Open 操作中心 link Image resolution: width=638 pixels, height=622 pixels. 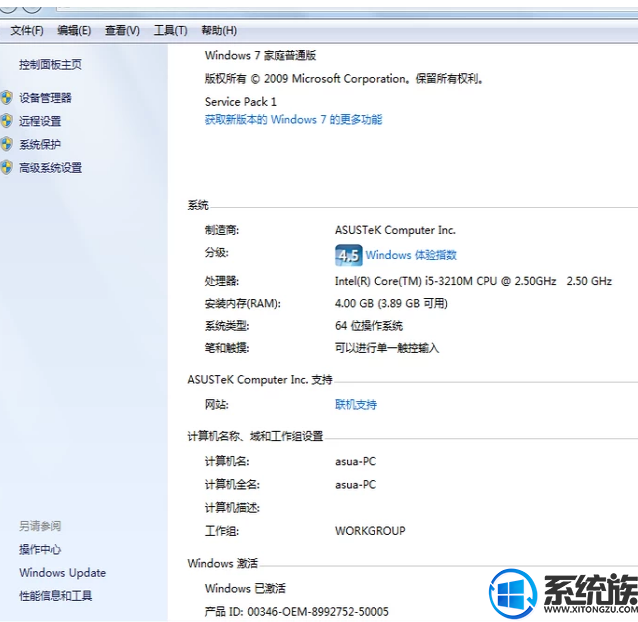point(40,550)
